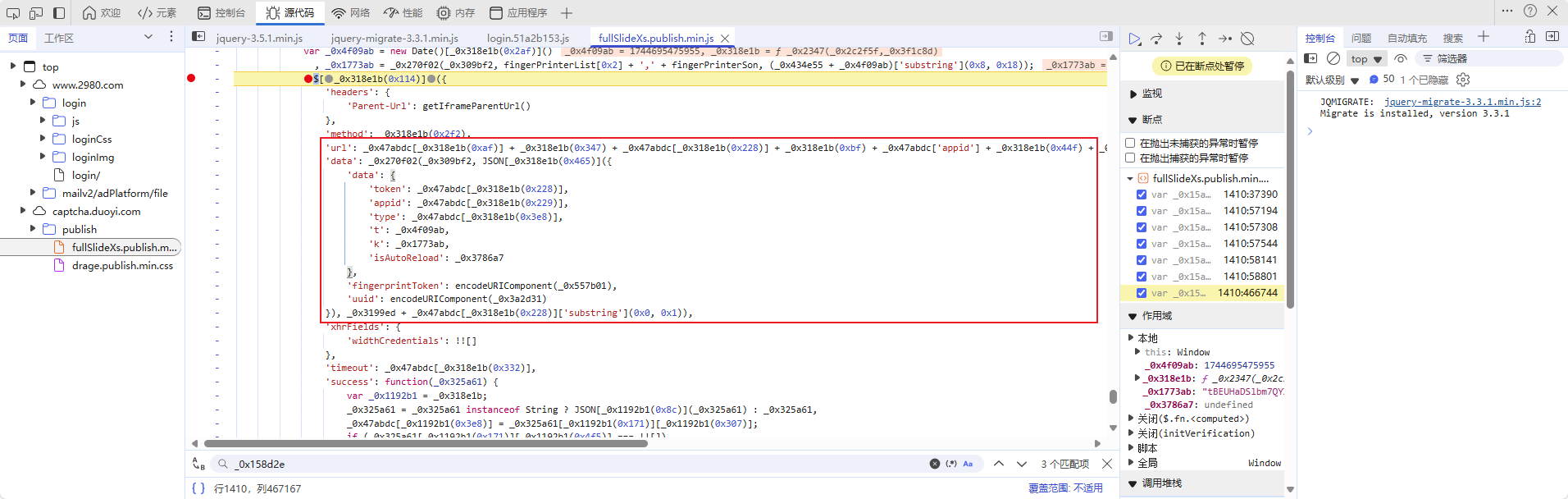Expand the loginCss folder

(43, 139)
